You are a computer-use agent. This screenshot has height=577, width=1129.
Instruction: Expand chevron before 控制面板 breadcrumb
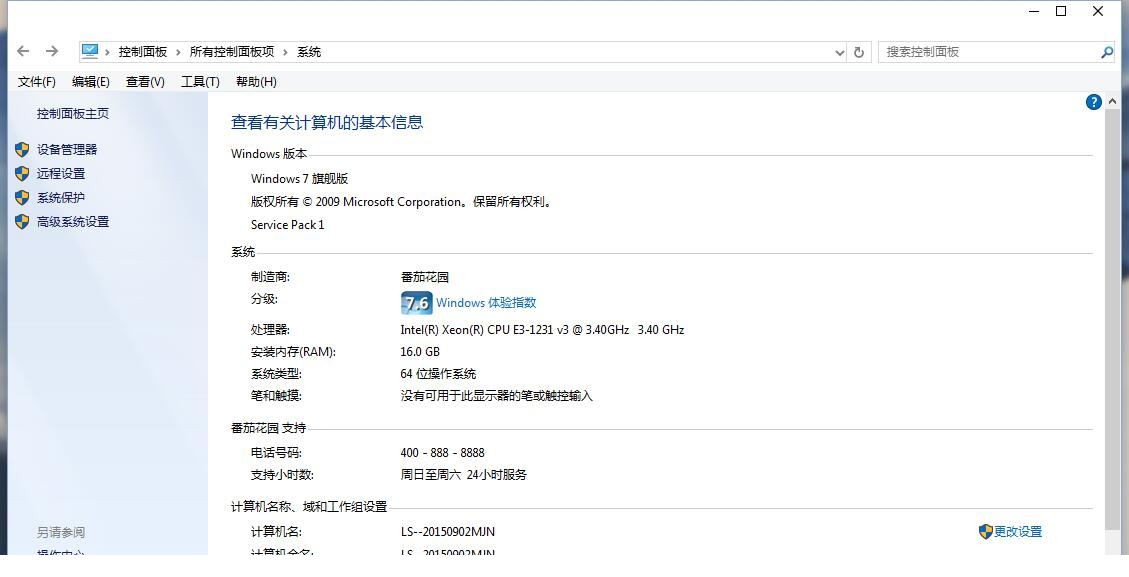(x=108, y=52)
